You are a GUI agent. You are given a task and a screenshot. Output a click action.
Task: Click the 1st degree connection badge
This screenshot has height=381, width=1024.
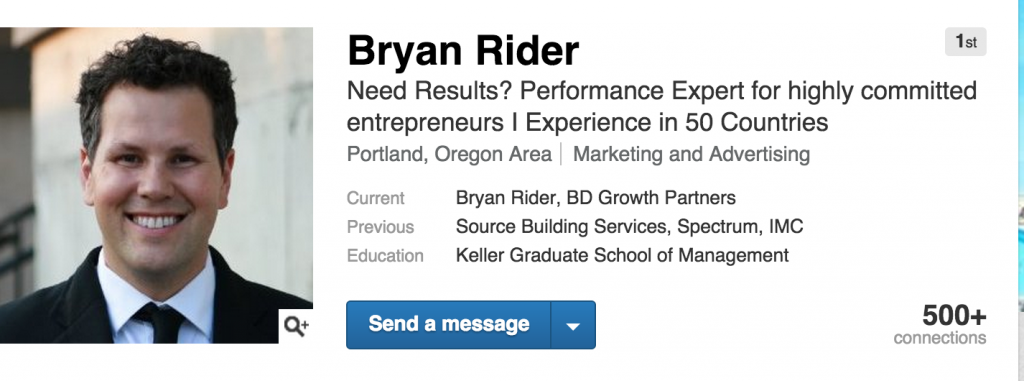tap(965, 42)
